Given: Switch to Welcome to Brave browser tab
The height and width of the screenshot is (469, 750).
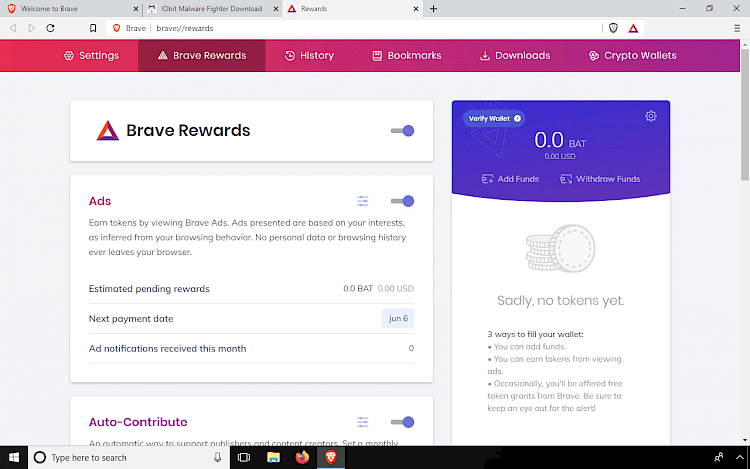Looking at the screenshot, I should pyautogui.click(x=72, y=9).
